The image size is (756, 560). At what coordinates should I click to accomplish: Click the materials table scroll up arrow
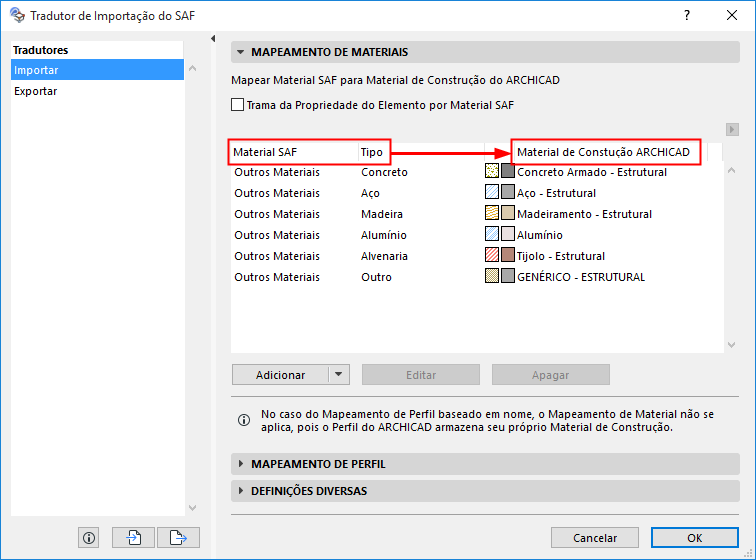point(731,170)
